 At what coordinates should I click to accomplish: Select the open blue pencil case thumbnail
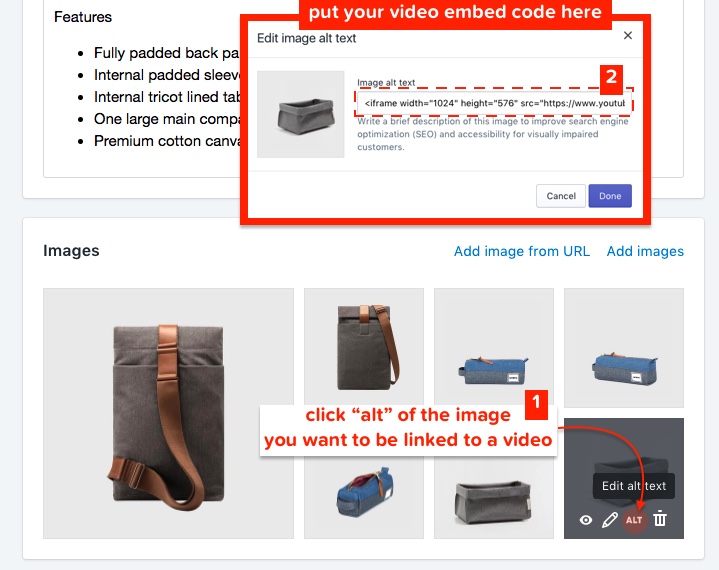(x=364, y=498)
